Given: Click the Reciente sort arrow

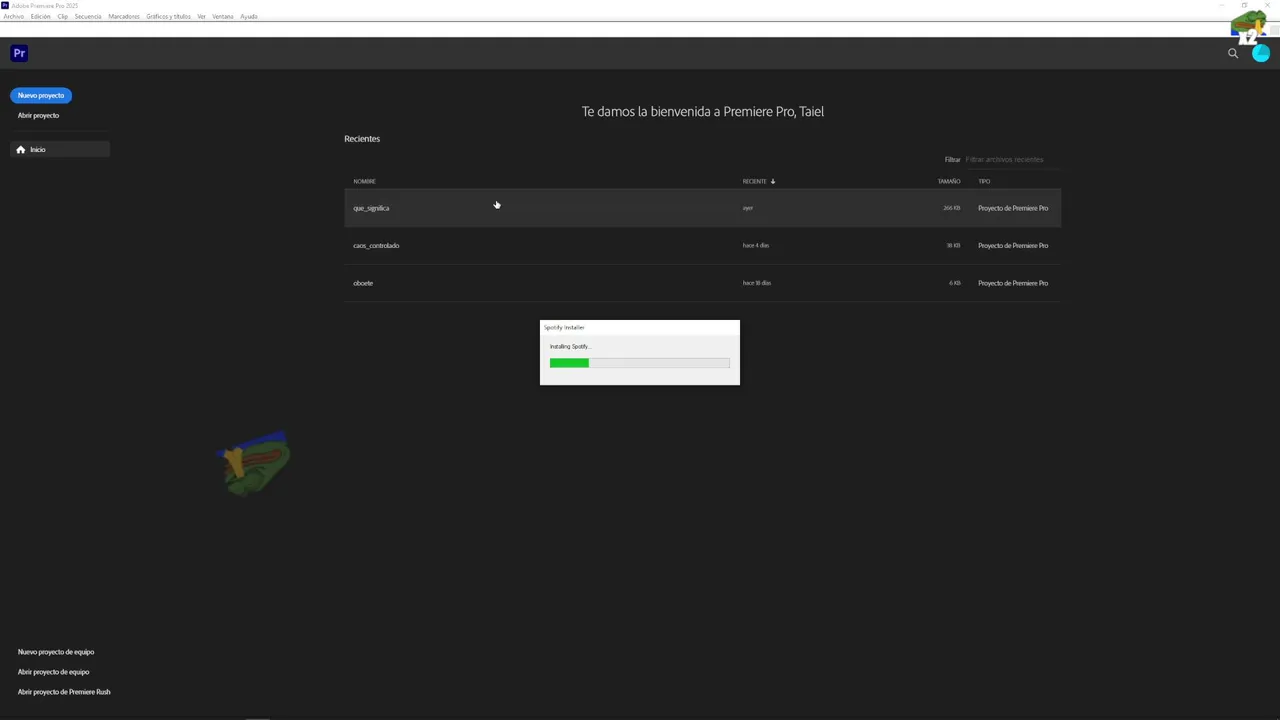Looking at the screenshot, I should click(773, 181).
